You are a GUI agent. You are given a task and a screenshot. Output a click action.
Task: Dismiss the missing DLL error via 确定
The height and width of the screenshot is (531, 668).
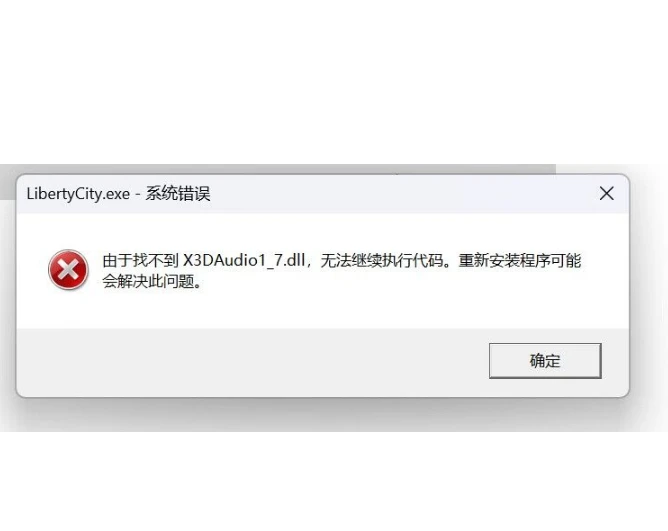point(545,361)
